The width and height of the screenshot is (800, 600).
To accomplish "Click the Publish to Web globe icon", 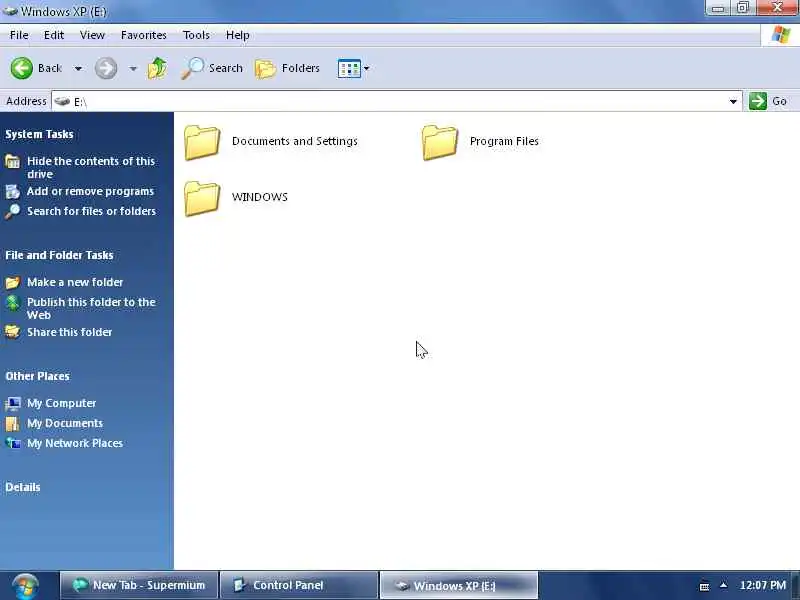I will 13,303.
